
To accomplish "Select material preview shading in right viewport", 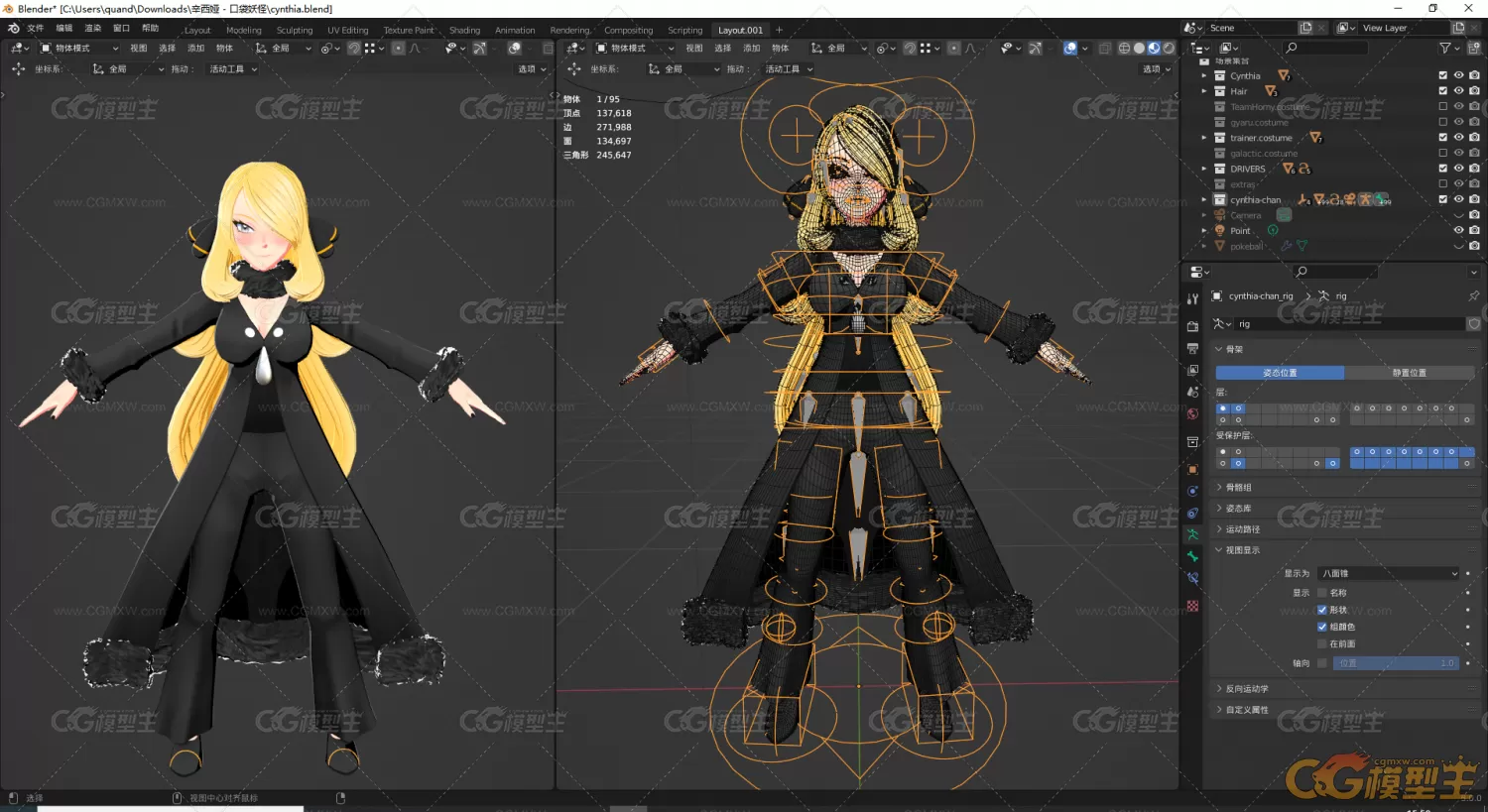I will 1154,48.
